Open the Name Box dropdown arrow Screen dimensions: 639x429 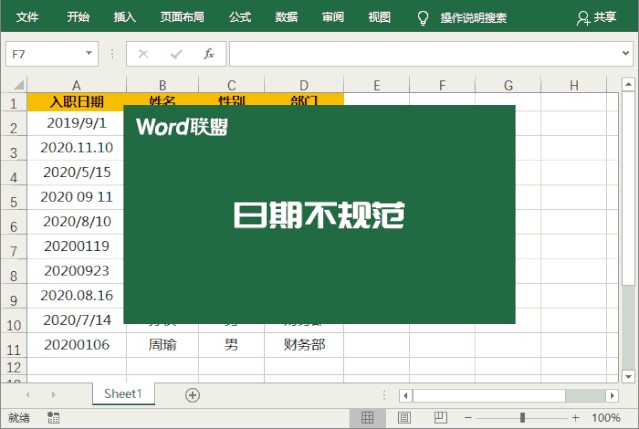(x=89, y=54)
